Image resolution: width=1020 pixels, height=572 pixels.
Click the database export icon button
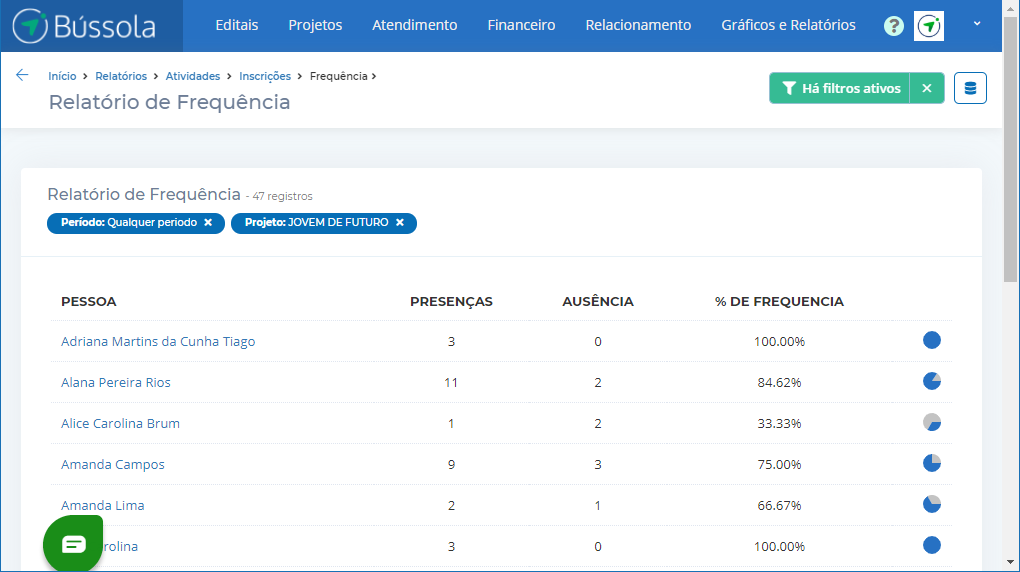970,88
